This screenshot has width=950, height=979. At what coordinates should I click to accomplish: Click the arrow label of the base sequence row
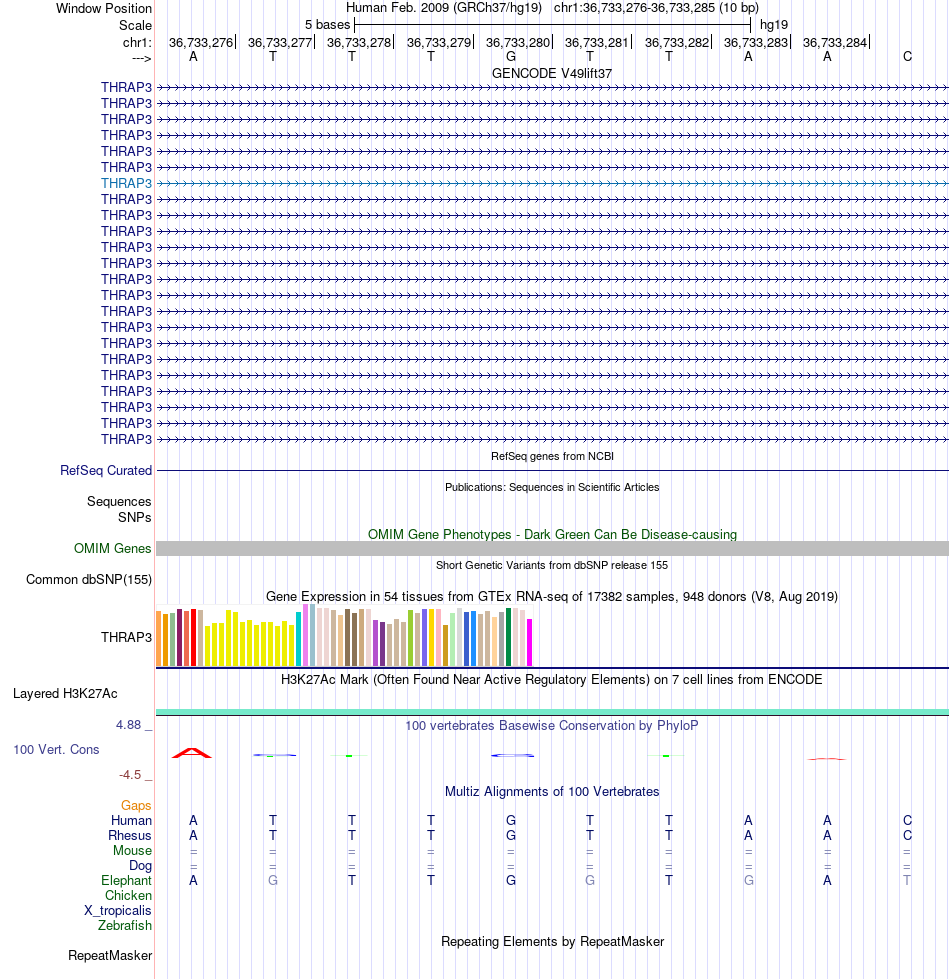[142, 59]
